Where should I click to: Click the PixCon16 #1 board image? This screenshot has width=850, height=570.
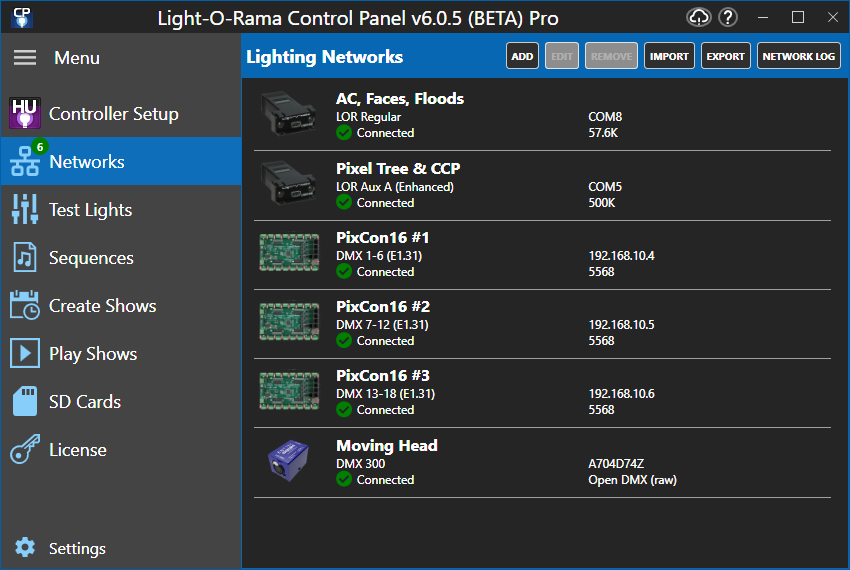click(x=289, y=252)
